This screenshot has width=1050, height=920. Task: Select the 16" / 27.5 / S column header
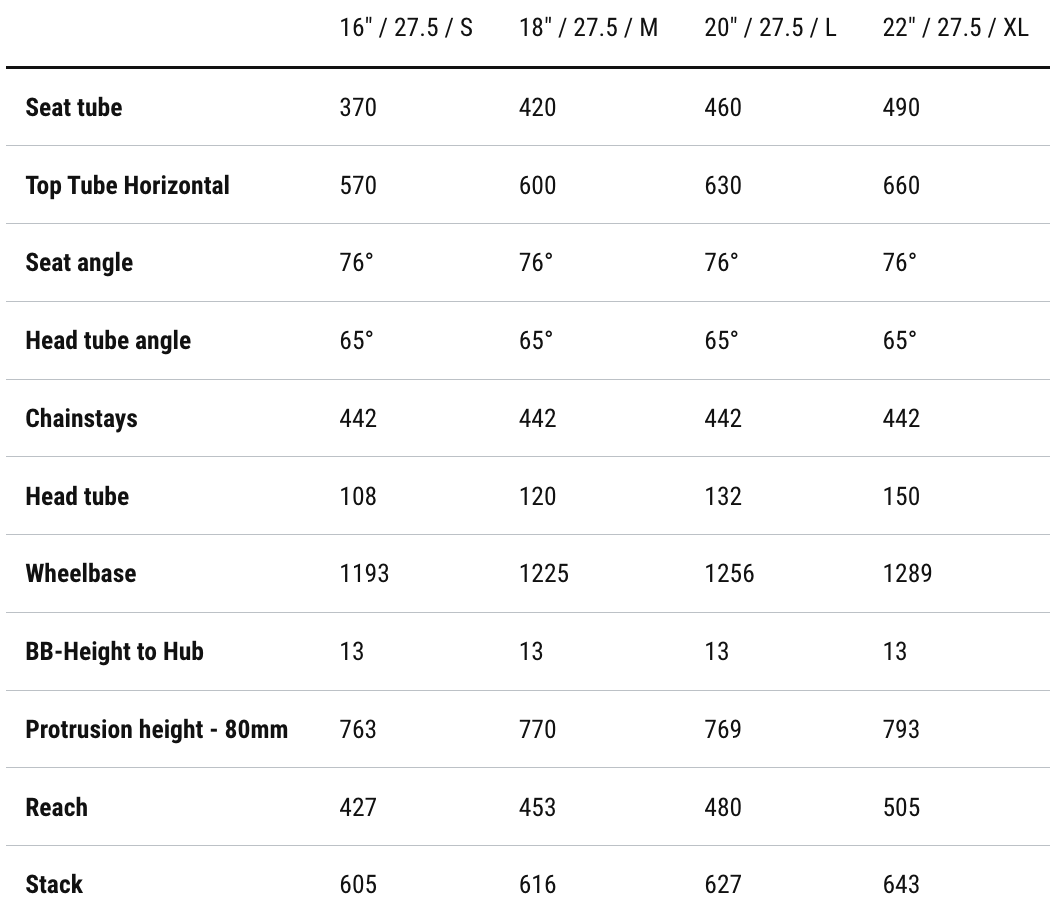point(406,27)
